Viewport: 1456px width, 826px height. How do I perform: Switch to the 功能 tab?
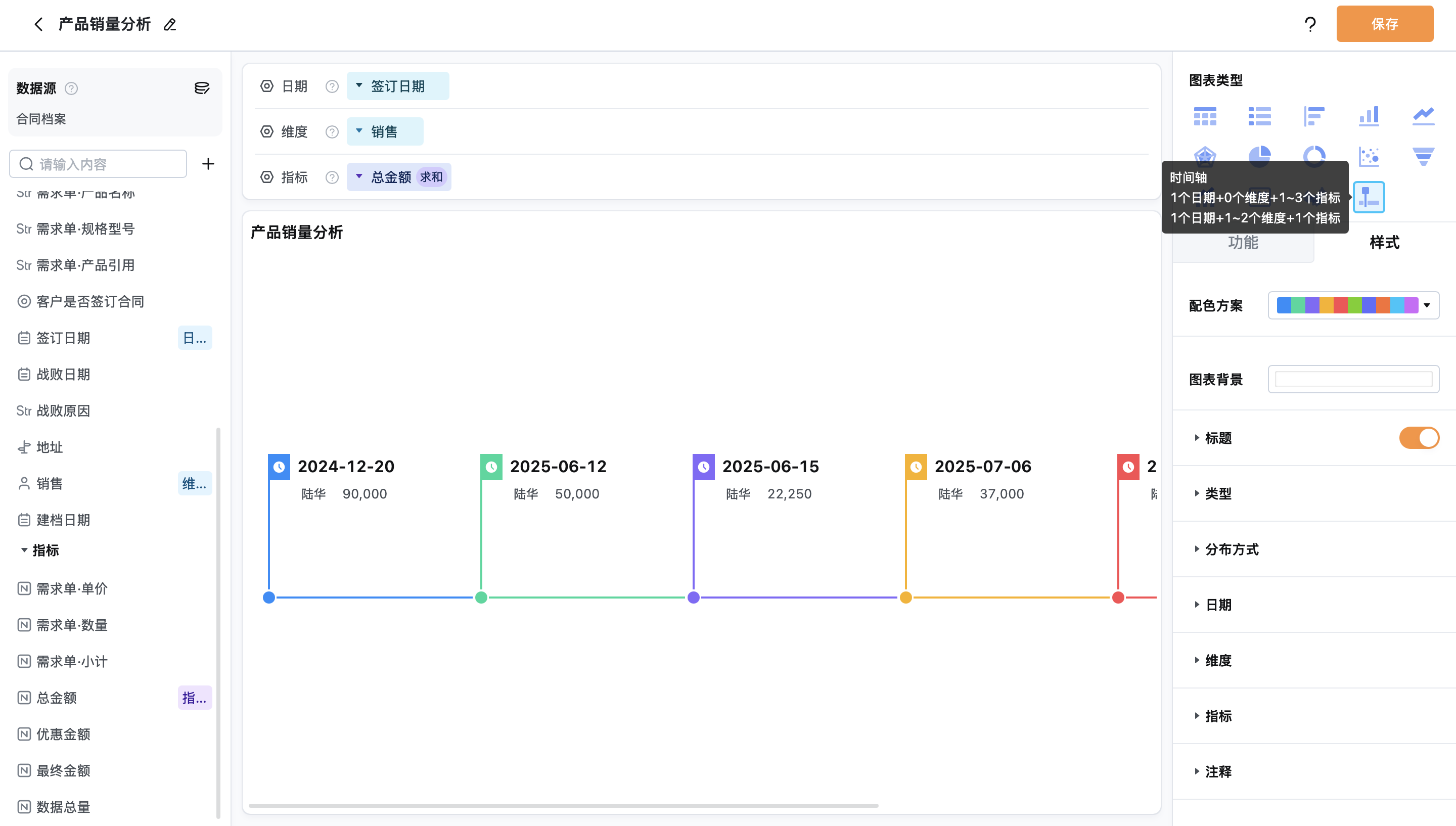pos(1243,243)
